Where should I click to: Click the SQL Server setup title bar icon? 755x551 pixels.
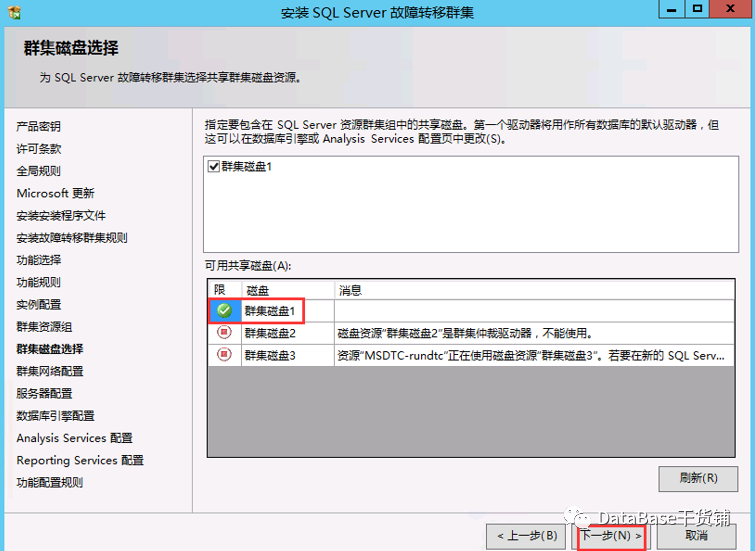pyautogui.click(x=14, y=12)
